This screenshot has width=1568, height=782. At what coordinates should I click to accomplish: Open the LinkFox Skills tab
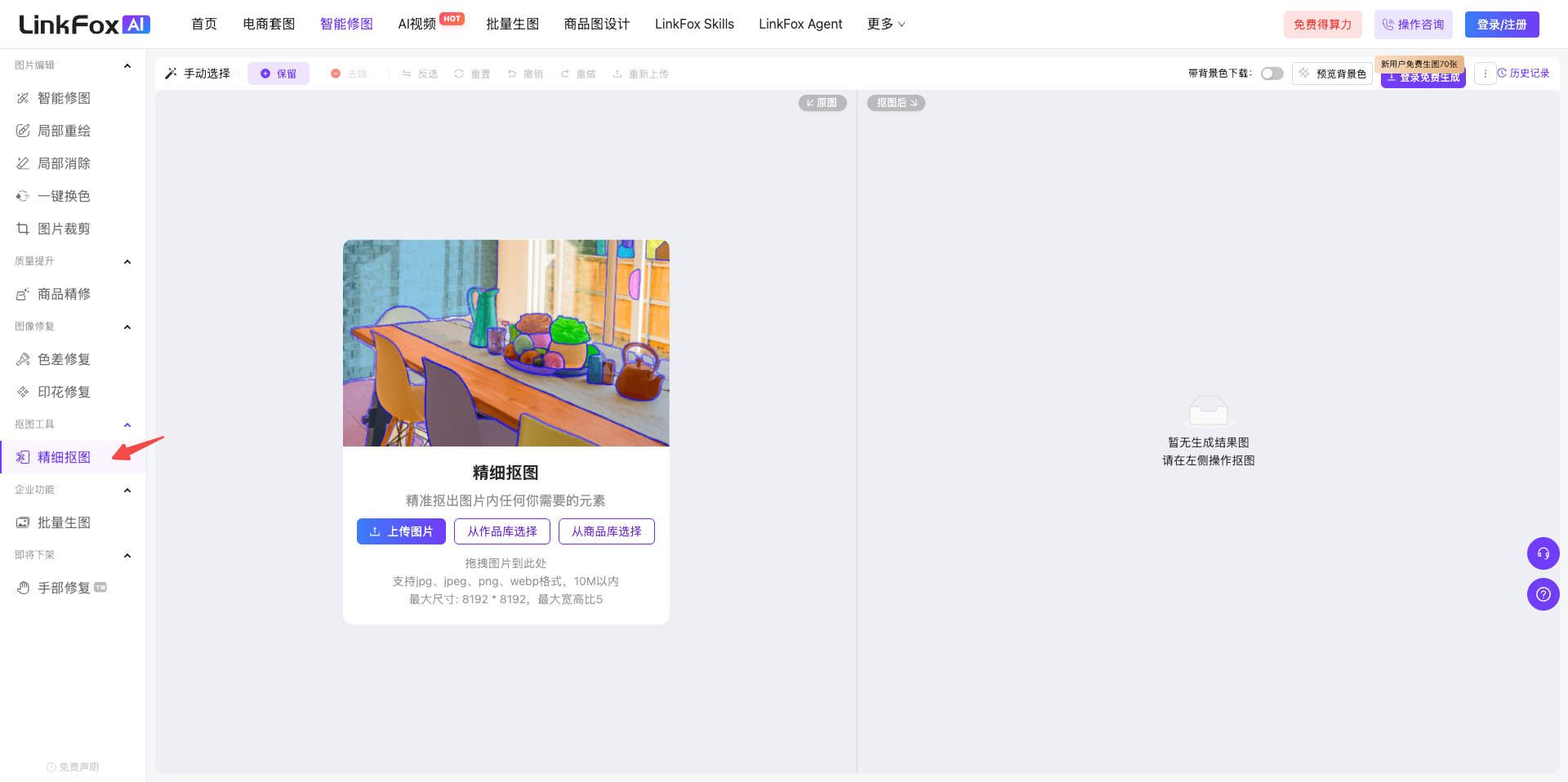[x=694, y=24]
